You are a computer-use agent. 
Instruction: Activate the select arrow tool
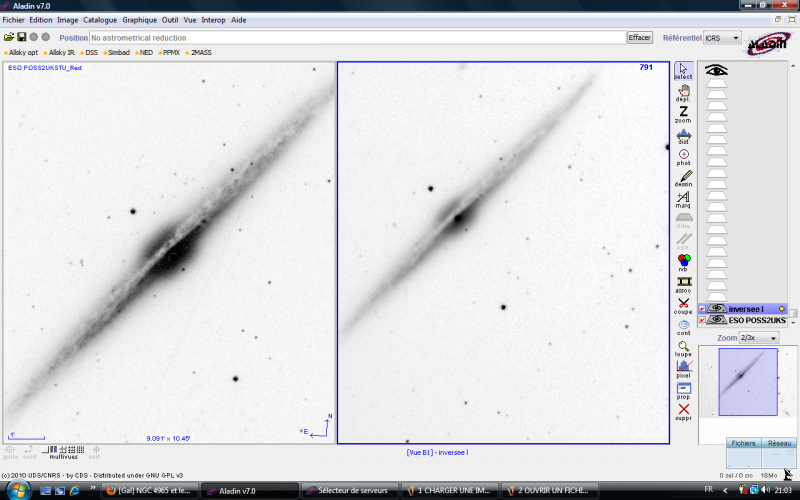684,71
